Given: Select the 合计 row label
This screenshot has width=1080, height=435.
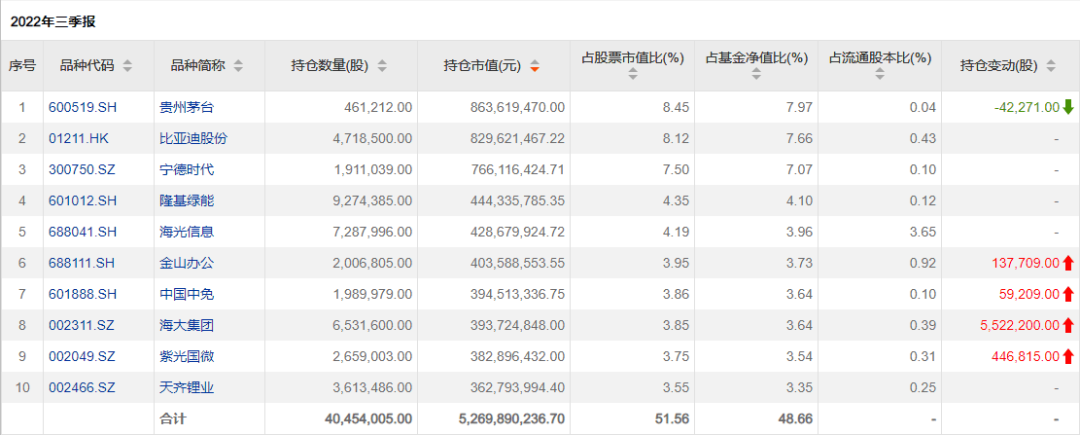Looking at the screenshot, I should pos(173,418).
